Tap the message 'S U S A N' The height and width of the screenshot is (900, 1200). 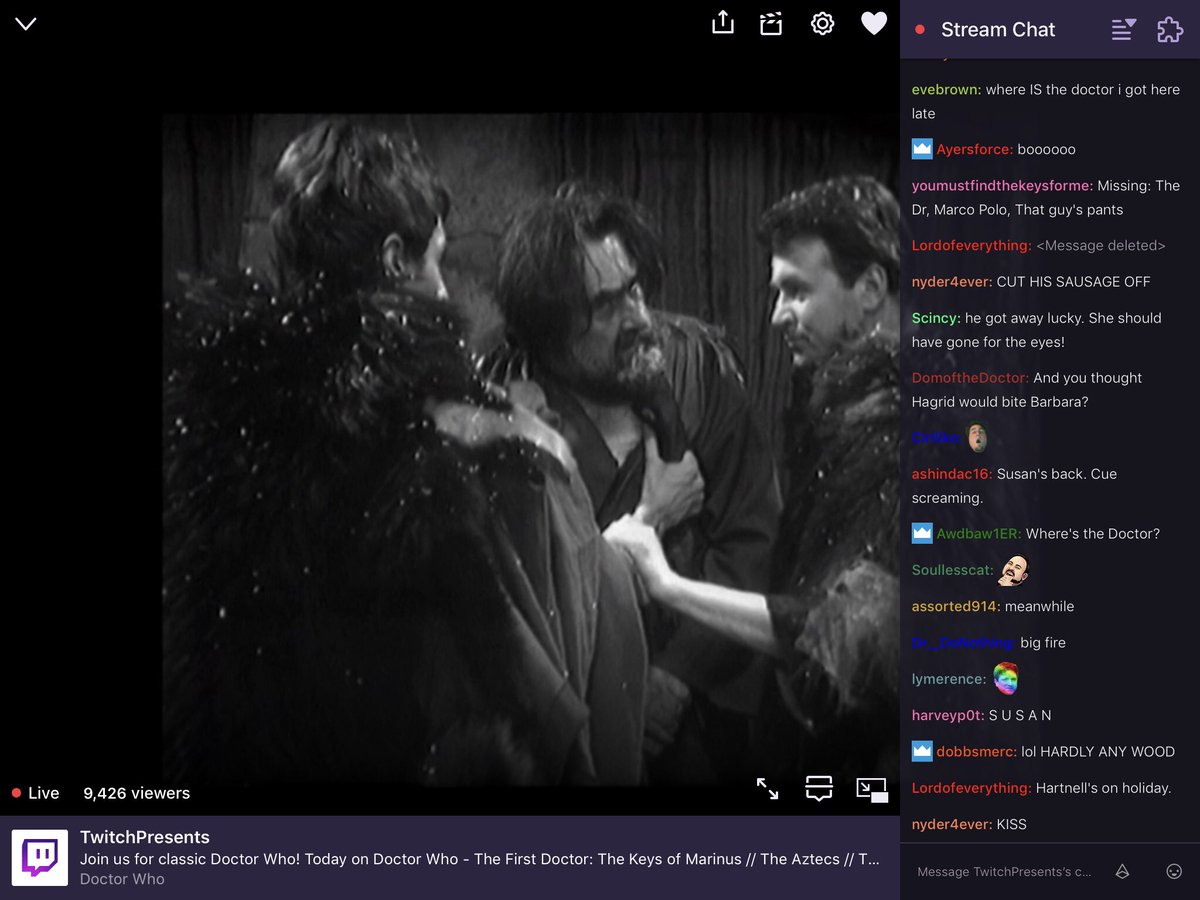click(x=1020, y=716)
